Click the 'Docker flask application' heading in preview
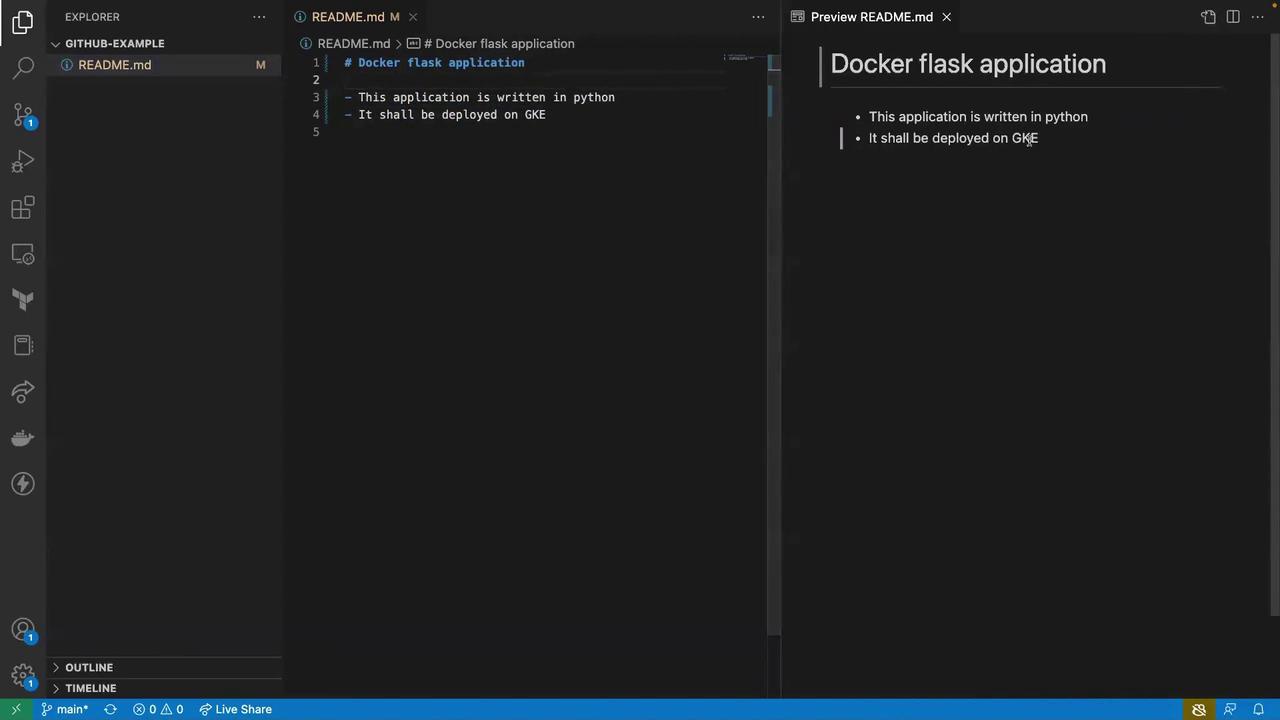Image resolution: width=1280 pixels, height=720 pixels. tap(968, 64)
